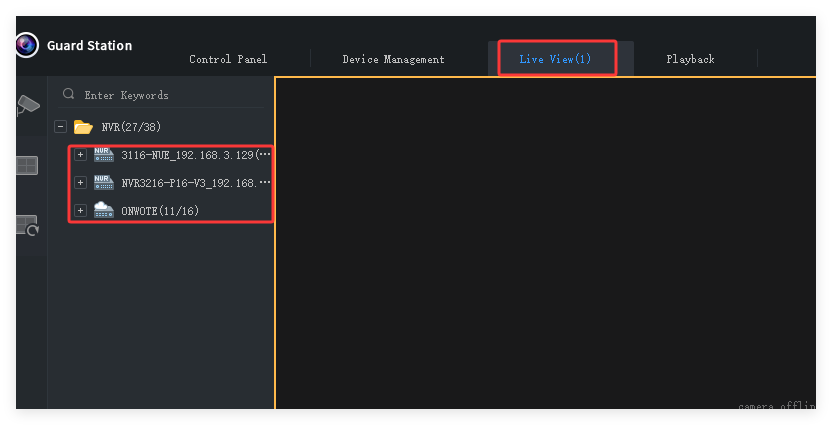Click the search magnifier icon
The width and height of the screenshot is (832, 425).
(x=69, y=95)
